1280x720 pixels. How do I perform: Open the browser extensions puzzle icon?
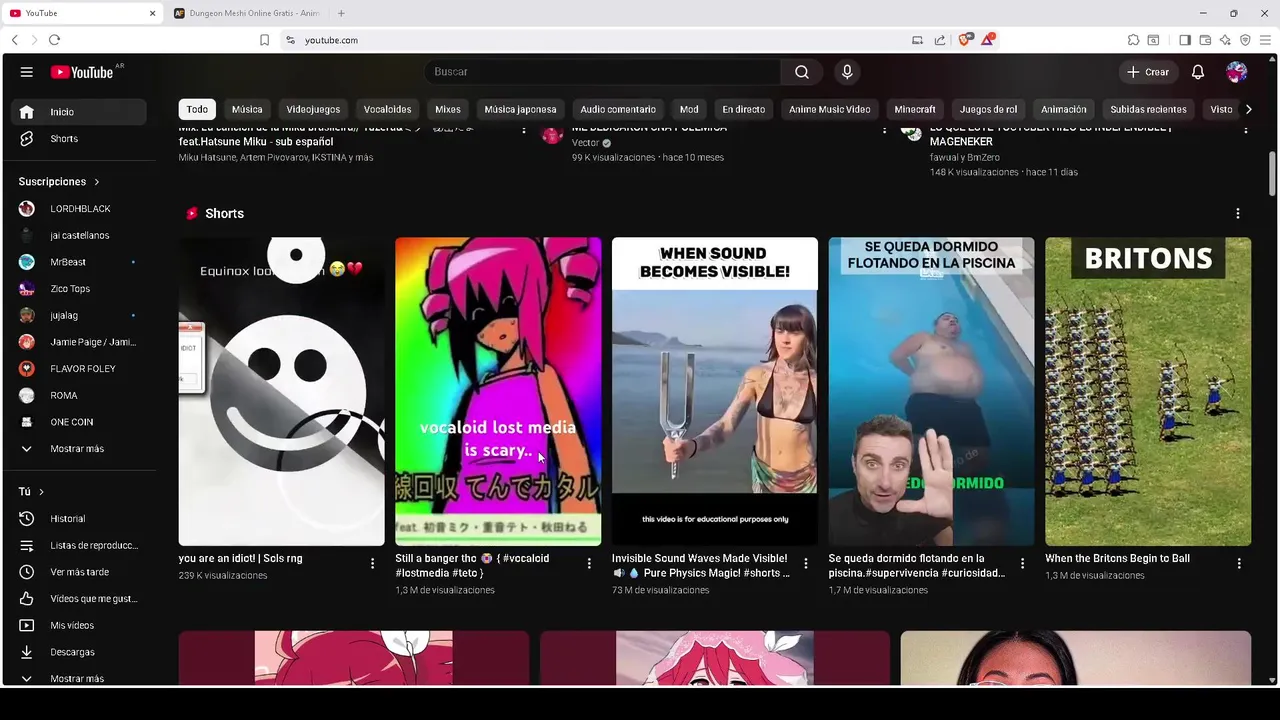[1133, 40]
